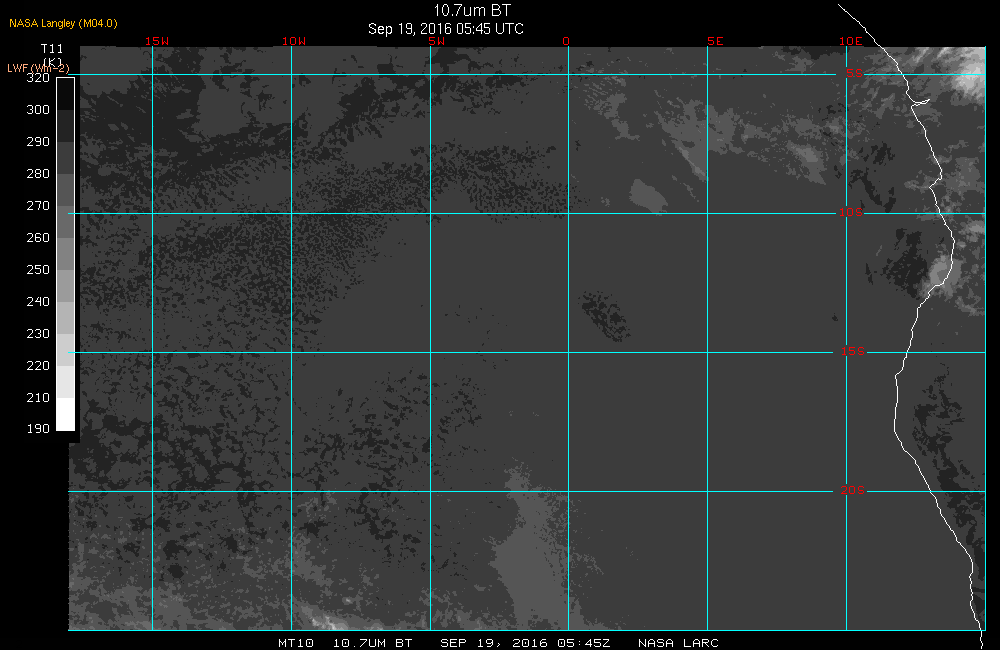The width and height of the screenshot is (1000, 650).
Task: Click the 260 value on the colorbar scale
Action: pos(38,237)
